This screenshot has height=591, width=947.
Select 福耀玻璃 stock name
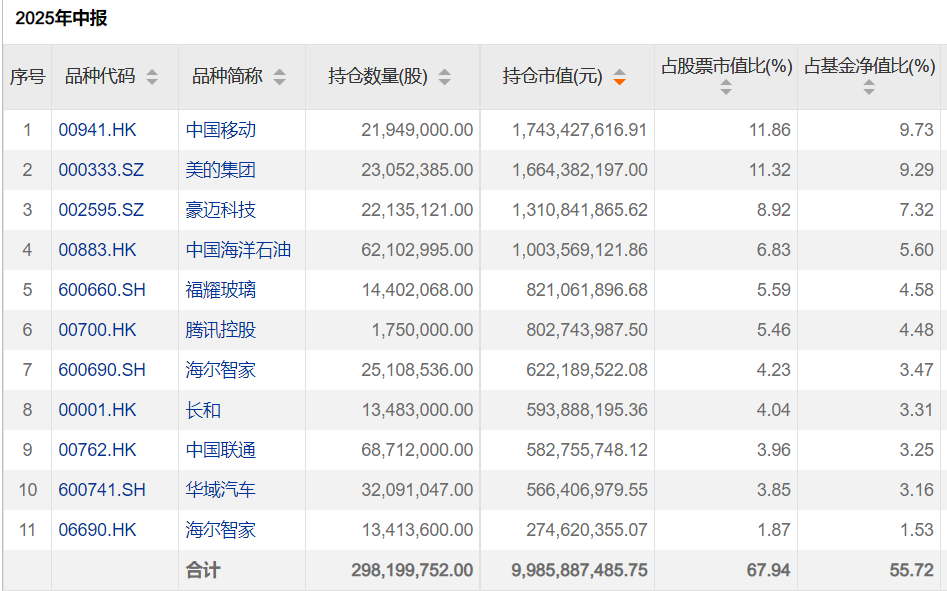coord(221,290)
